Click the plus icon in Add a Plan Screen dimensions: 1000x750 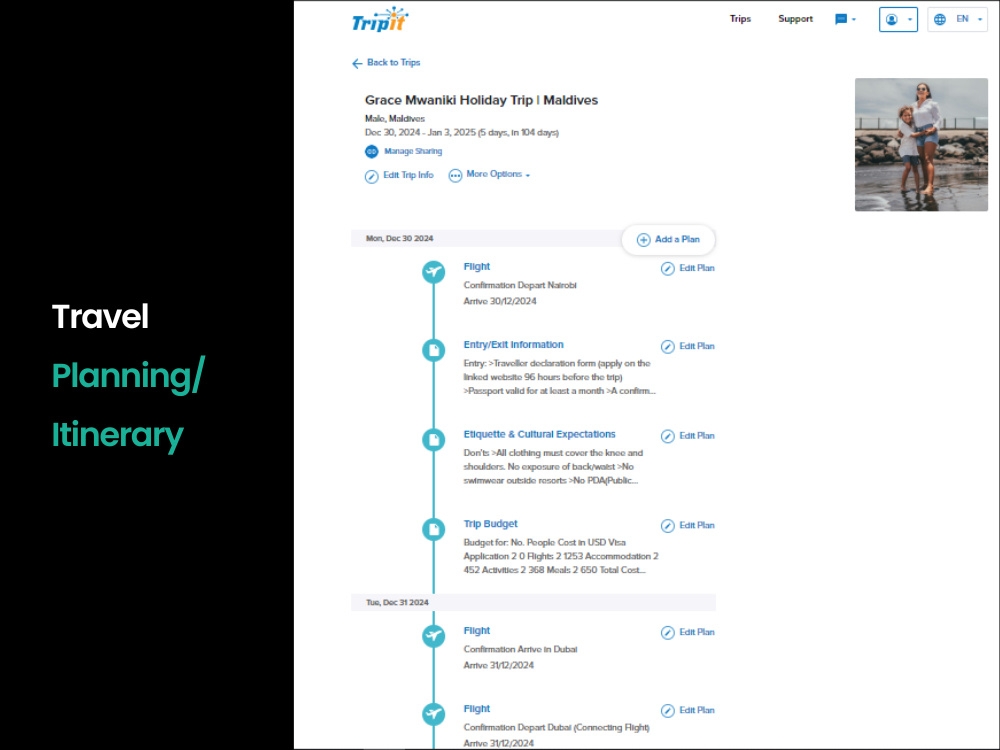click(643, 240)
